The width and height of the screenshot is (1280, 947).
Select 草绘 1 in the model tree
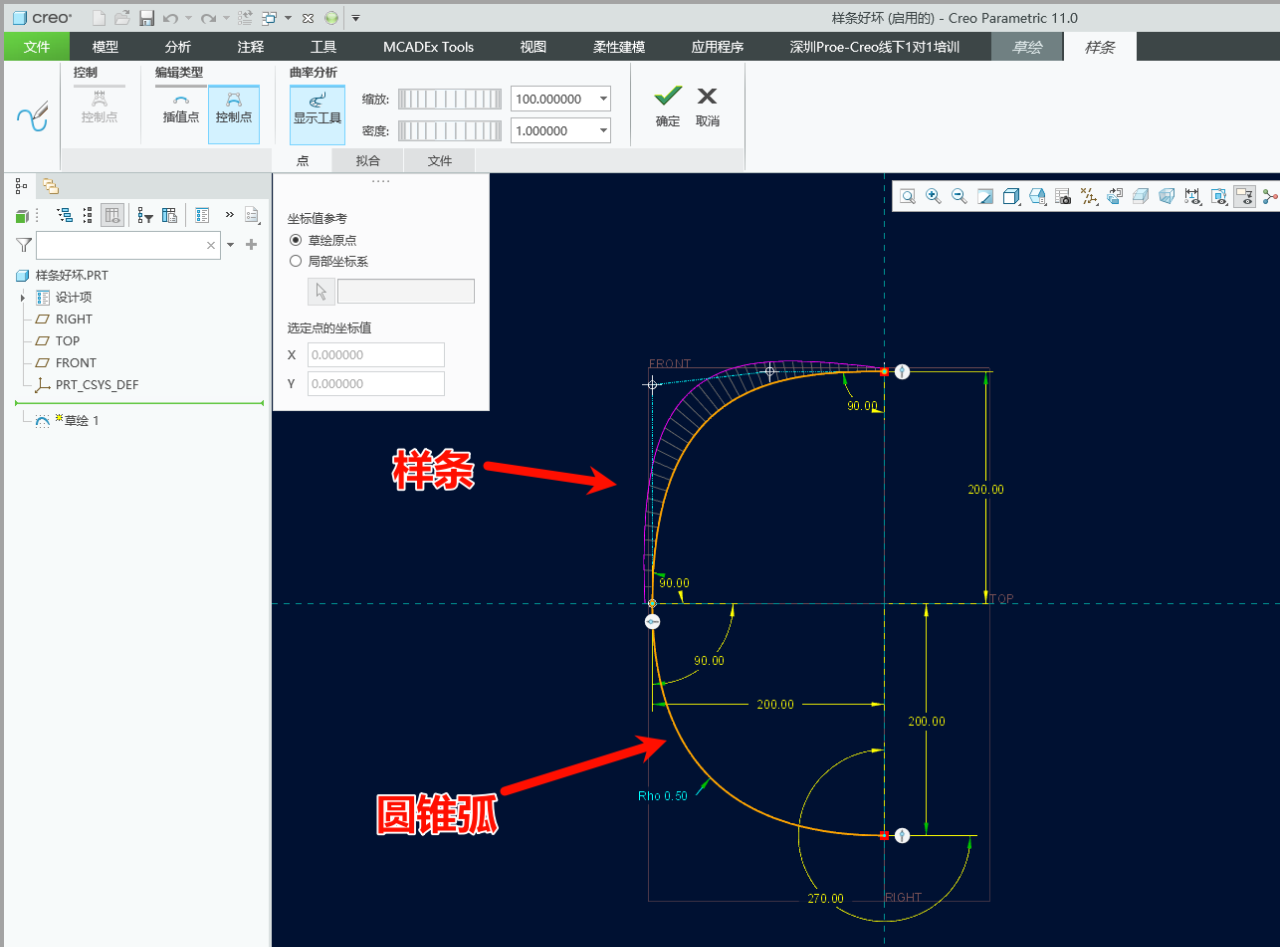pyautogui.click(x=81, y=421)
